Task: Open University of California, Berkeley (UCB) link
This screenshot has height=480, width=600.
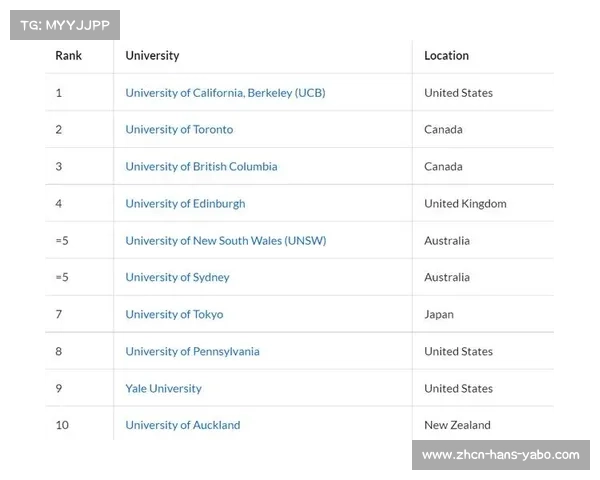Action: (225, 93)
